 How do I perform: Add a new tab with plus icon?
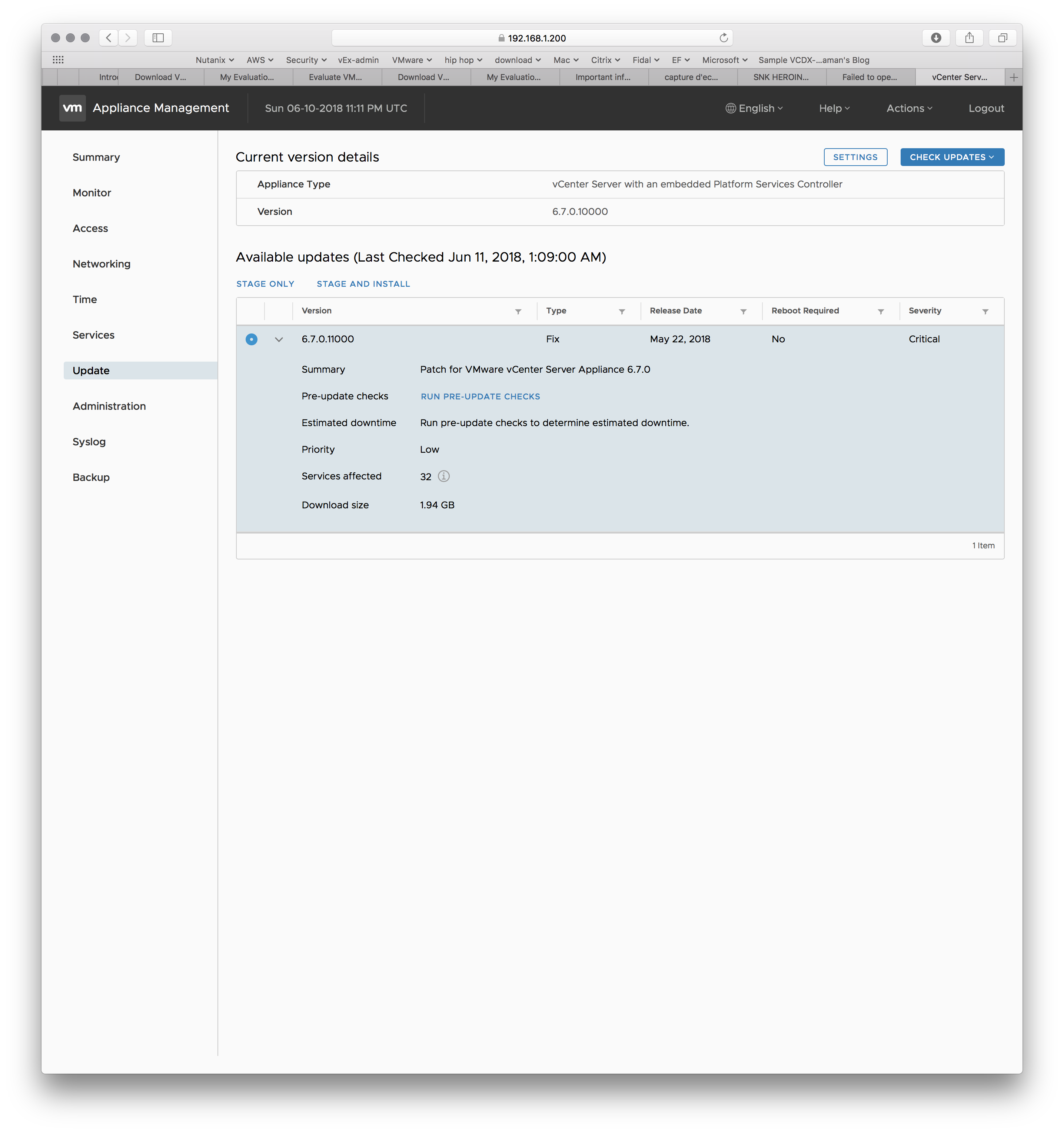(1013, 77)
